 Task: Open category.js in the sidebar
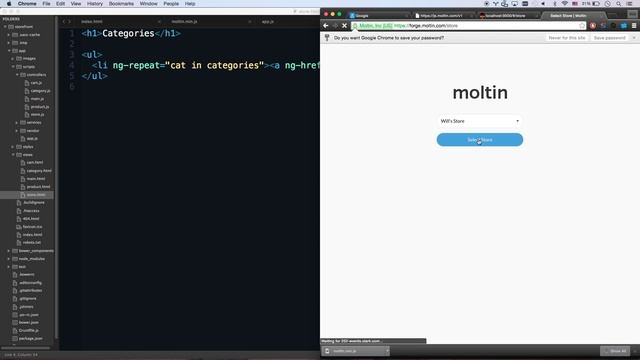(x=40, y=91)
